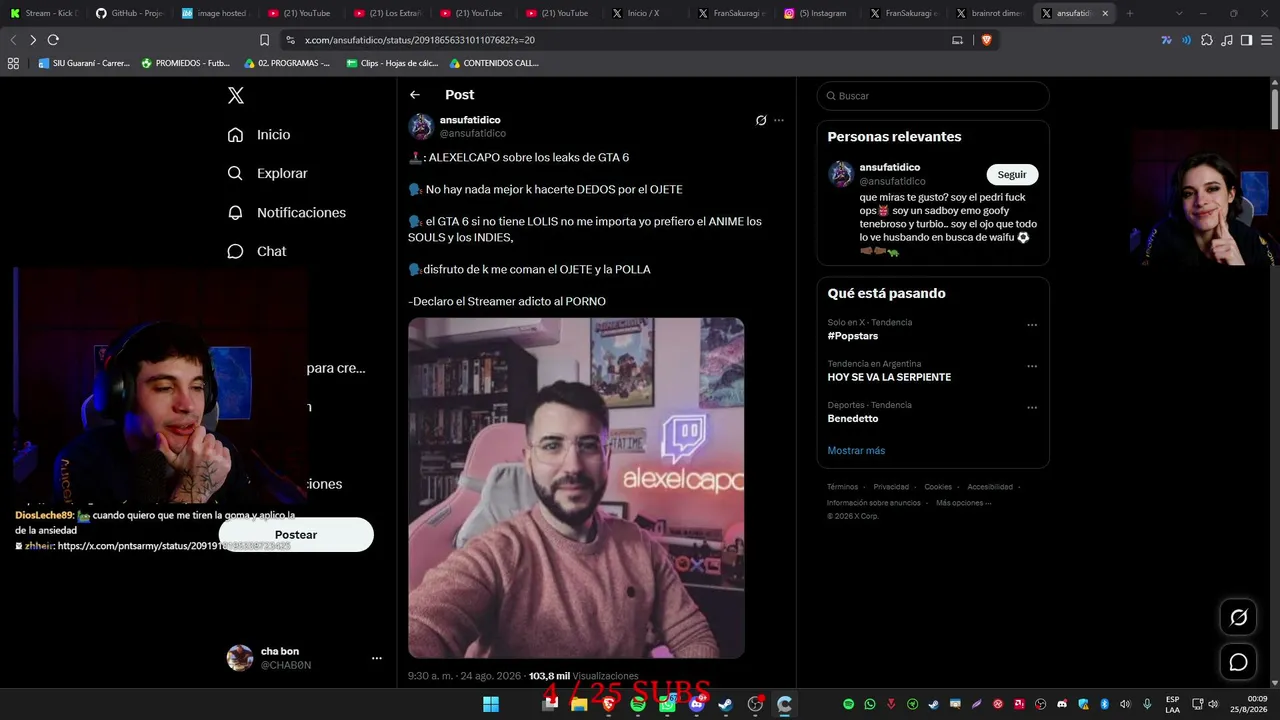Open File Explorer from the taskbar
The height and width of the screenshot is (720, 1280).
click(x=579, y=704)
